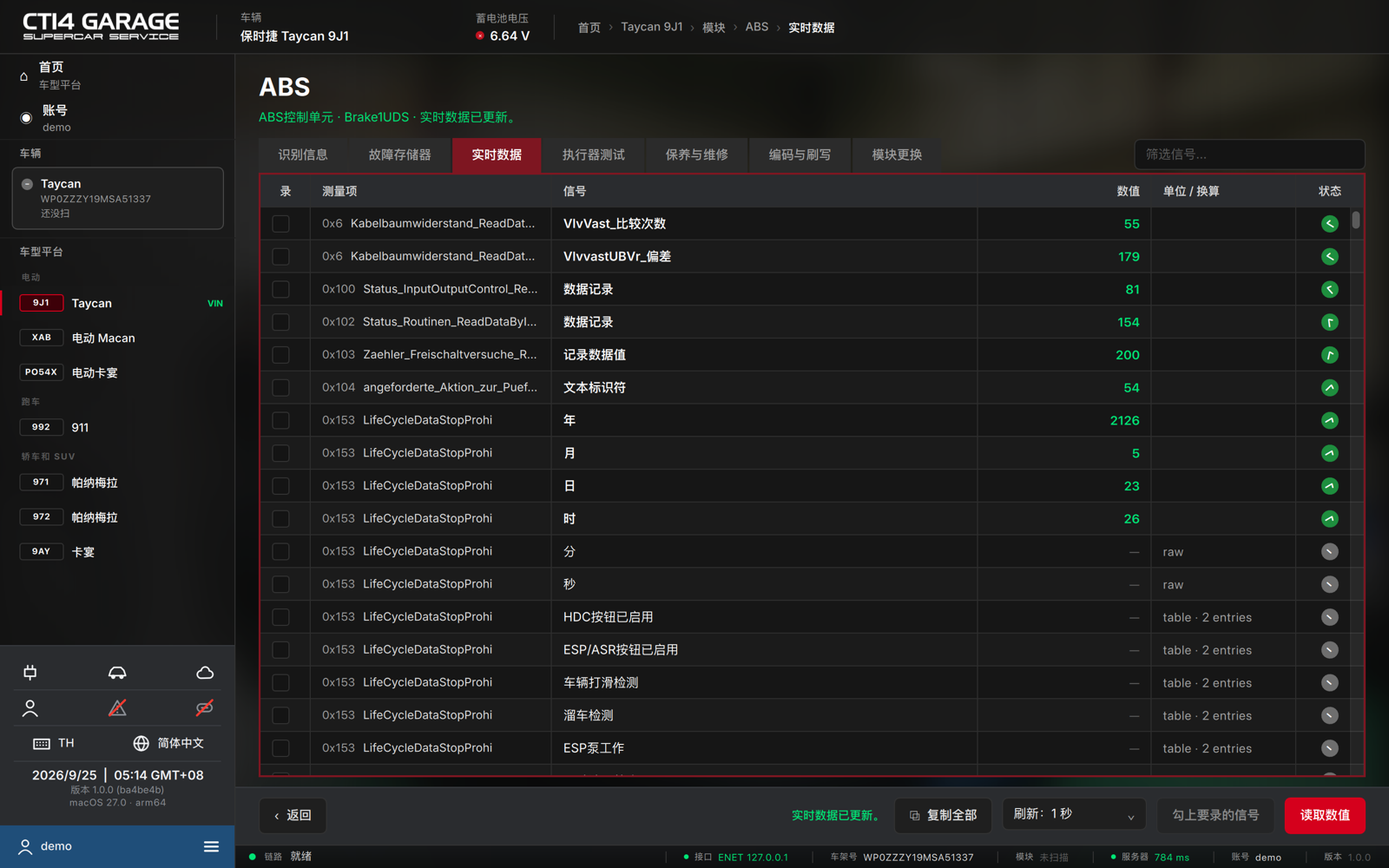
Task: Click the grey status gauge in the 分 row
Action: [1329, 551]
